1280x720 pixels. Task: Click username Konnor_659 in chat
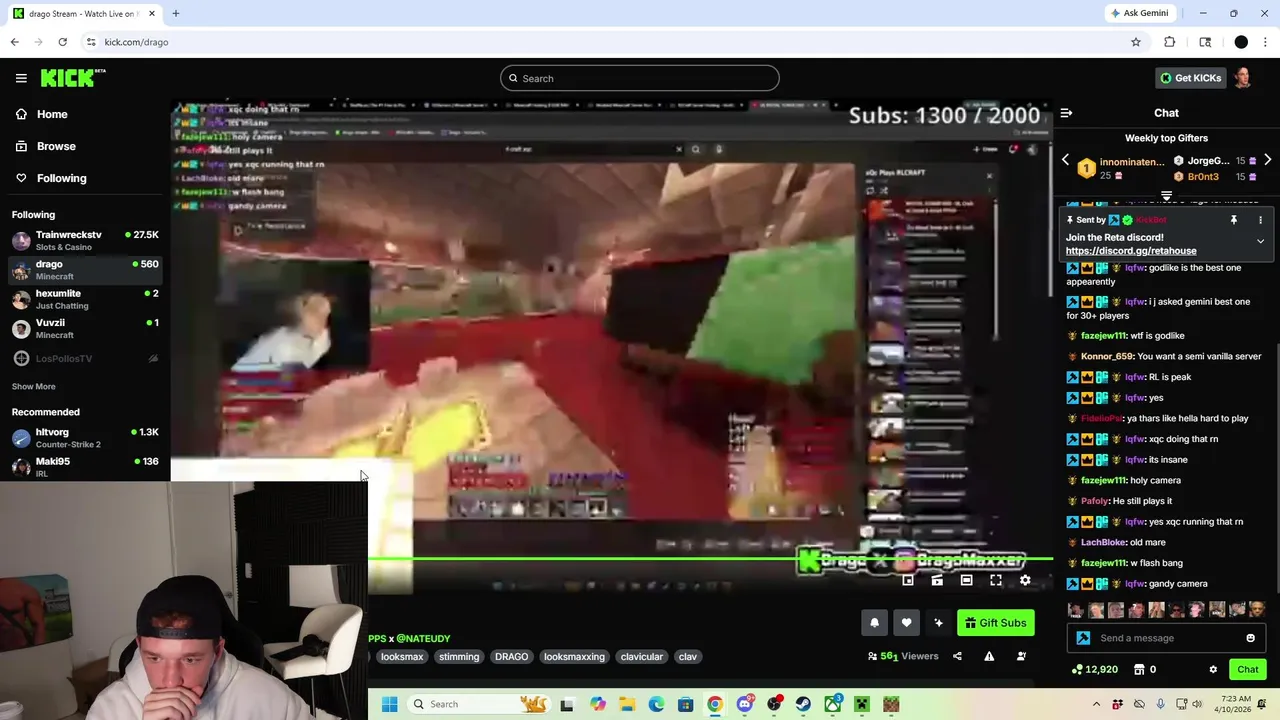tap(1107, 356)
